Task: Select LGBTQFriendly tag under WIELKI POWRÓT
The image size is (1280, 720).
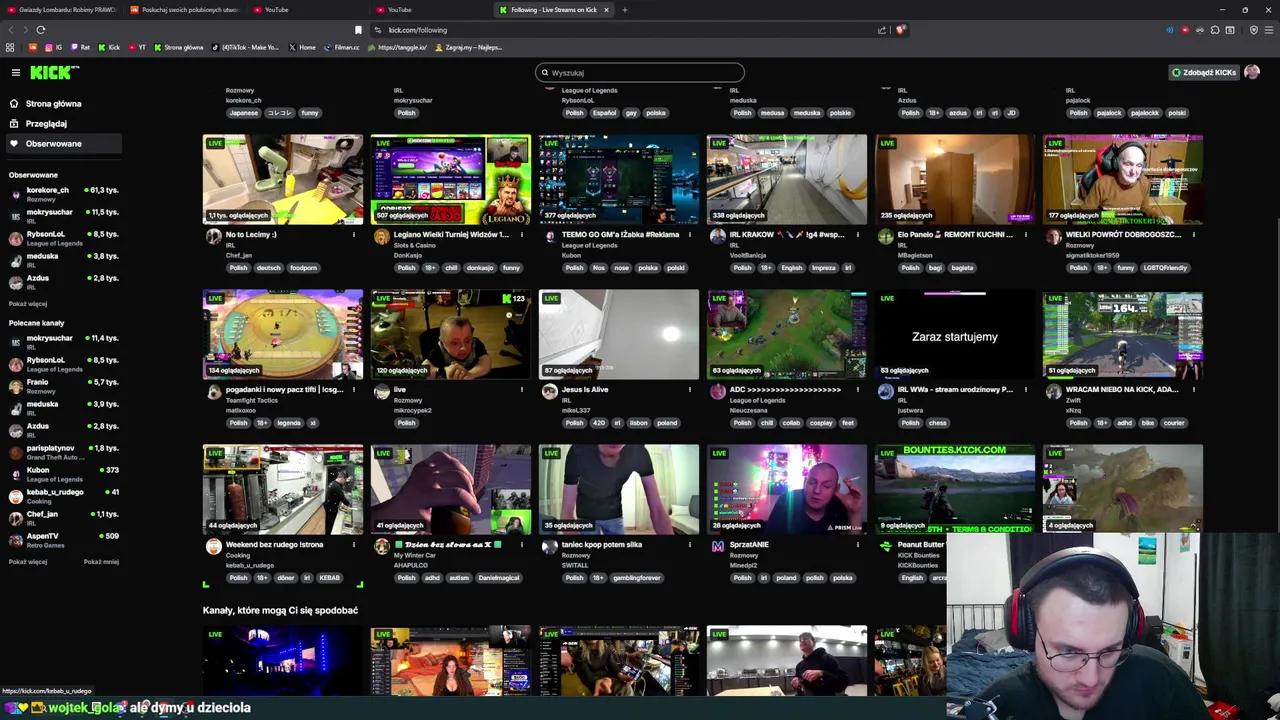Action: 1165,268
